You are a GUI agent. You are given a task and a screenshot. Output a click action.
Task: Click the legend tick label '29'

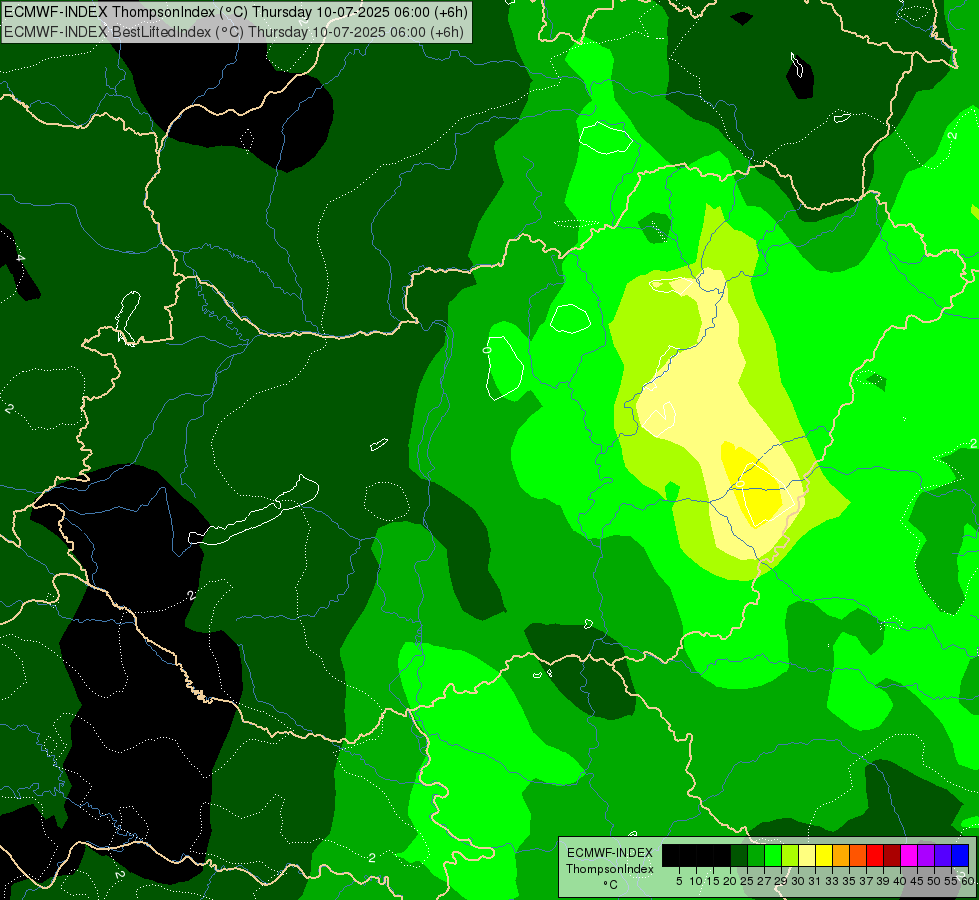[x=780, y=881]
